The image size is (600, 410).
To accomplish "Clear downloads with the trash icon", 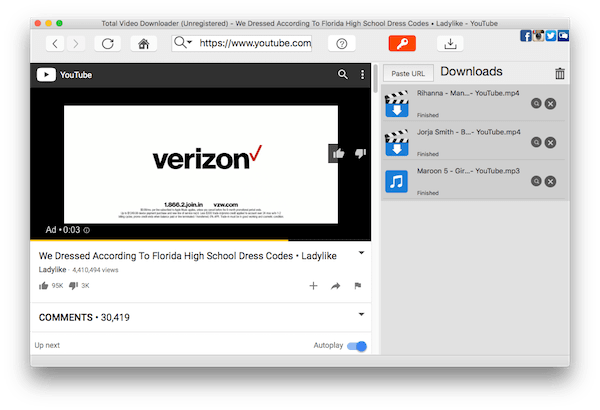I will pos(559,73).
